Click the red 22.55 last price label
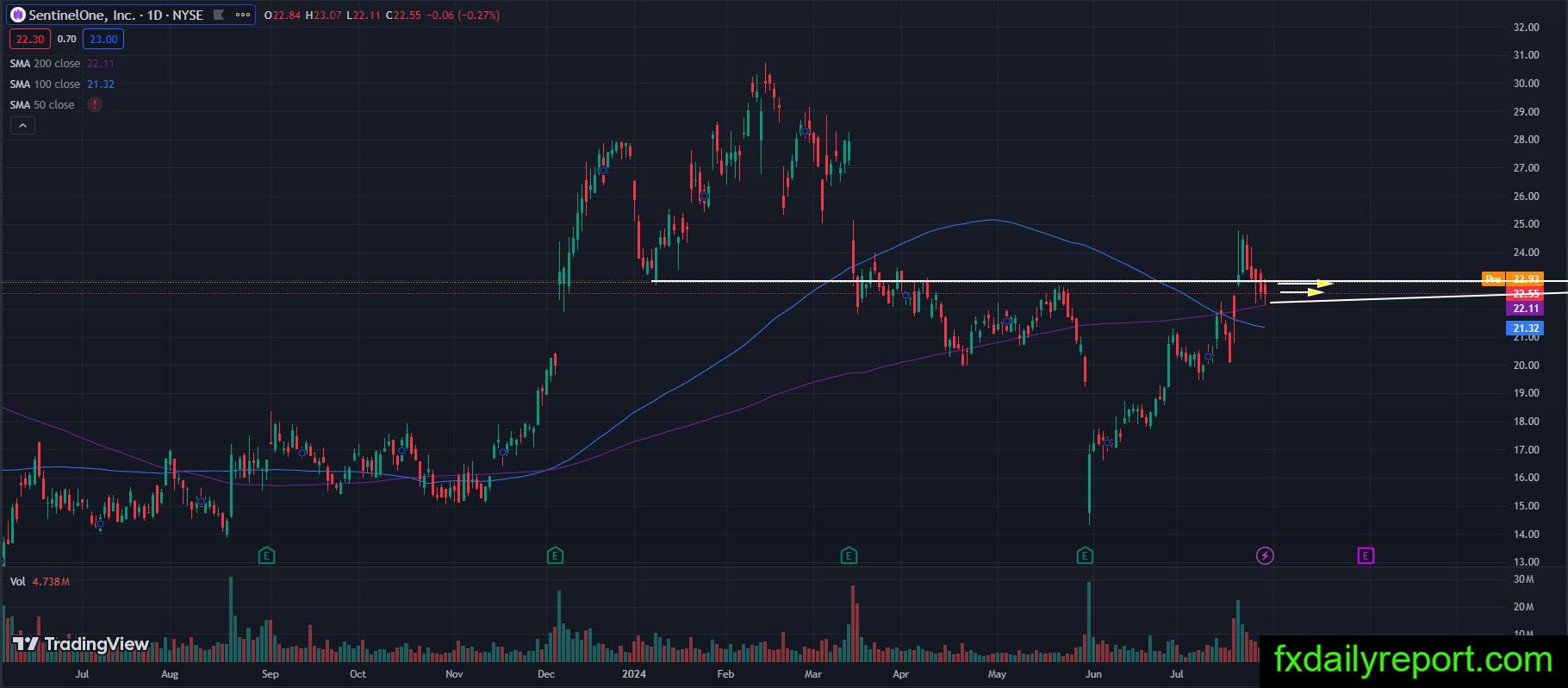This screenshot has height=688, width=1568. tap(1526, 294)
